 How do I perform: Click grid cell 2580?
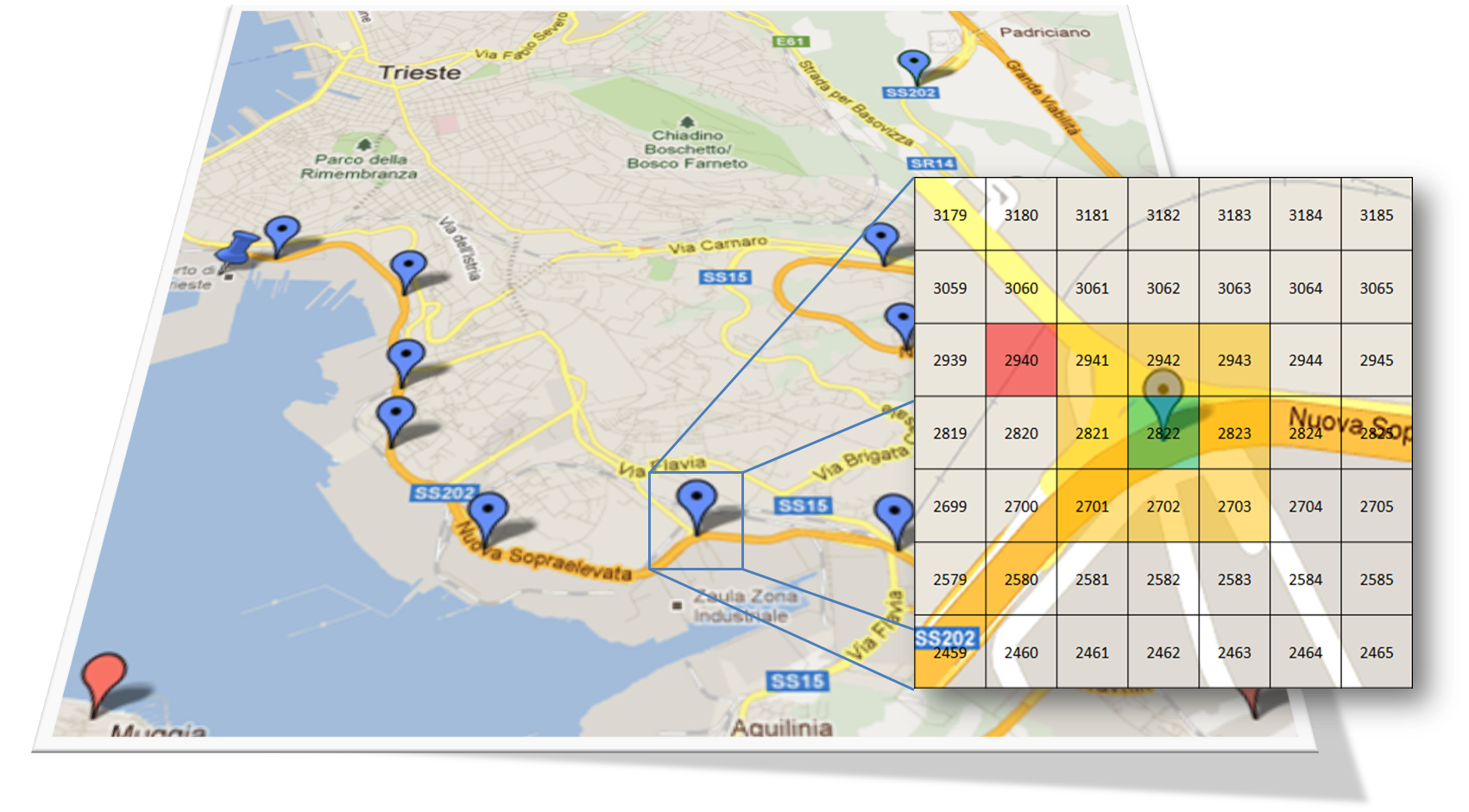[x=1021, y=580]
